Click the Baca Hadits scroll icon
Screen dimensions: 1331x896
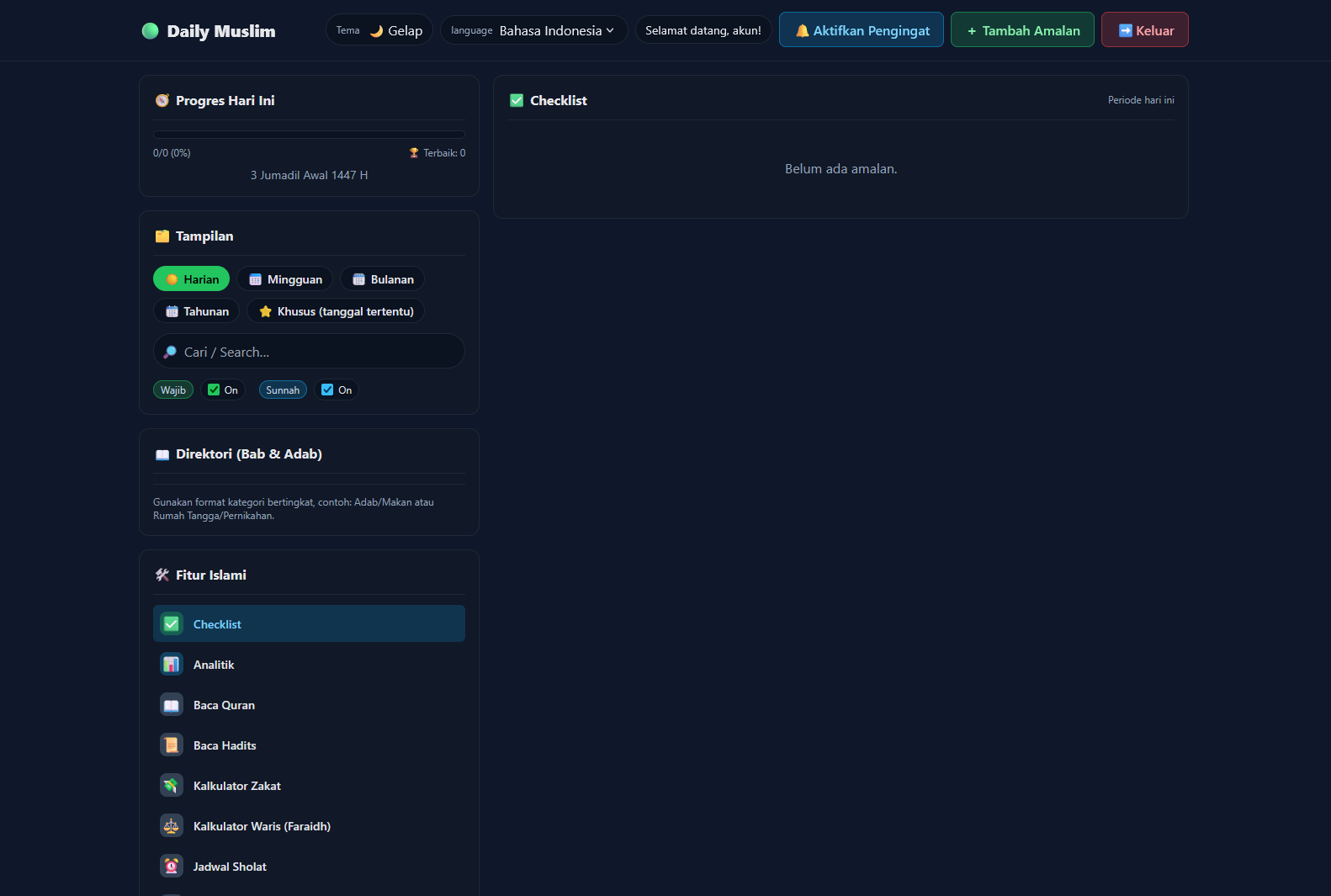click(172, 745)
